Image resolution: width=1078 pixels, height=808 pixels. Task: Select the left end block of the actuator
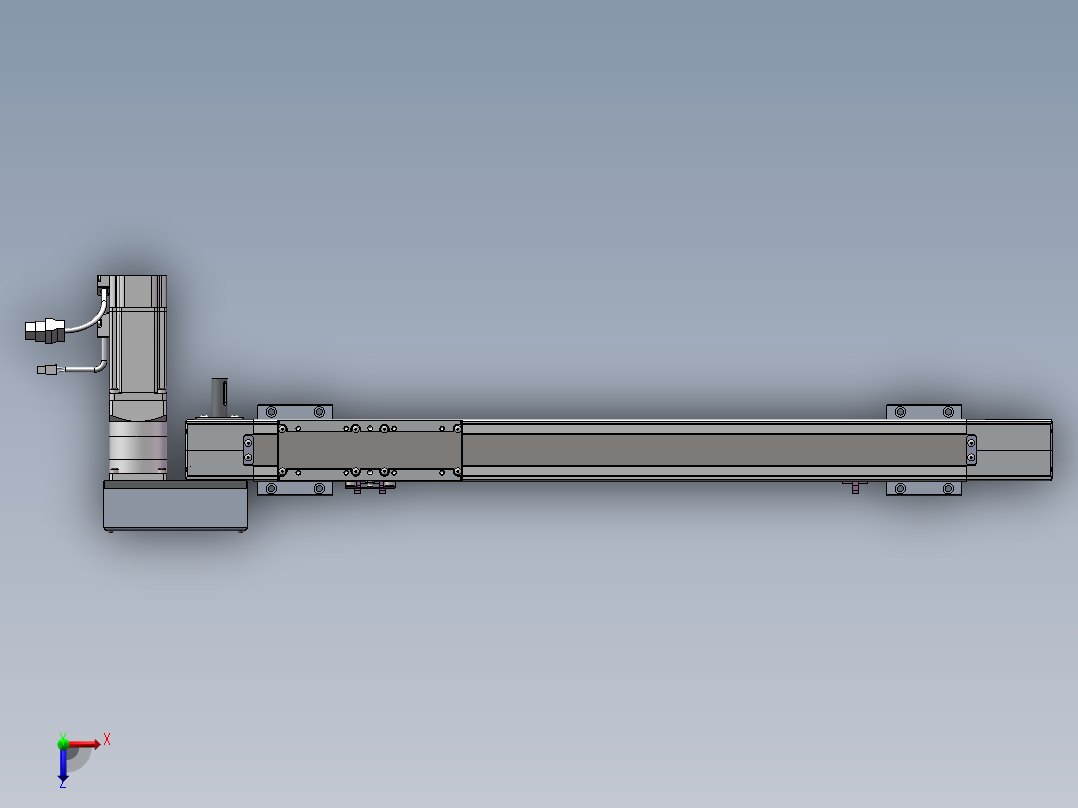pos(219,450)
